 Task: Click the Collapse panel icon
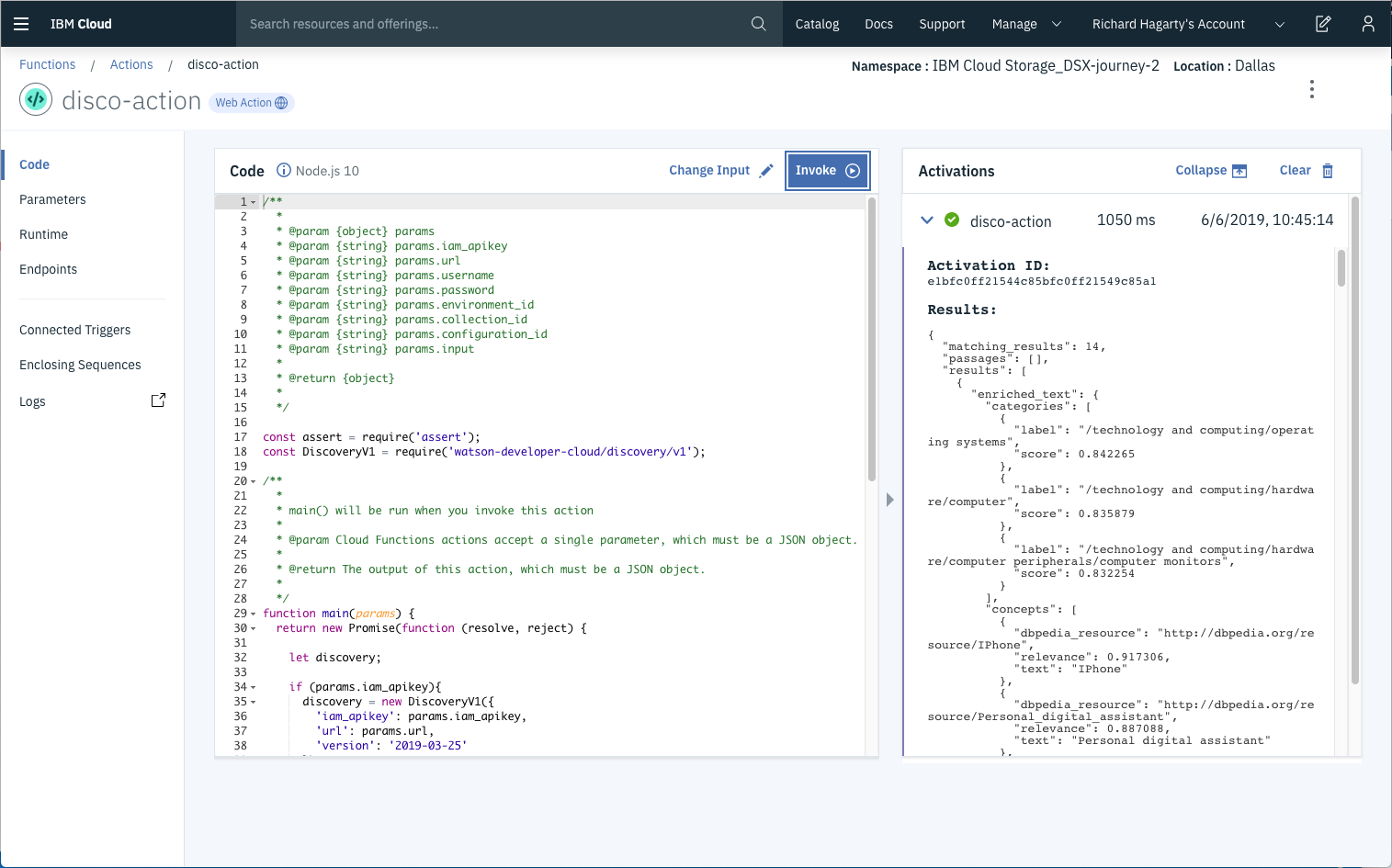[x=1239, y=171]
